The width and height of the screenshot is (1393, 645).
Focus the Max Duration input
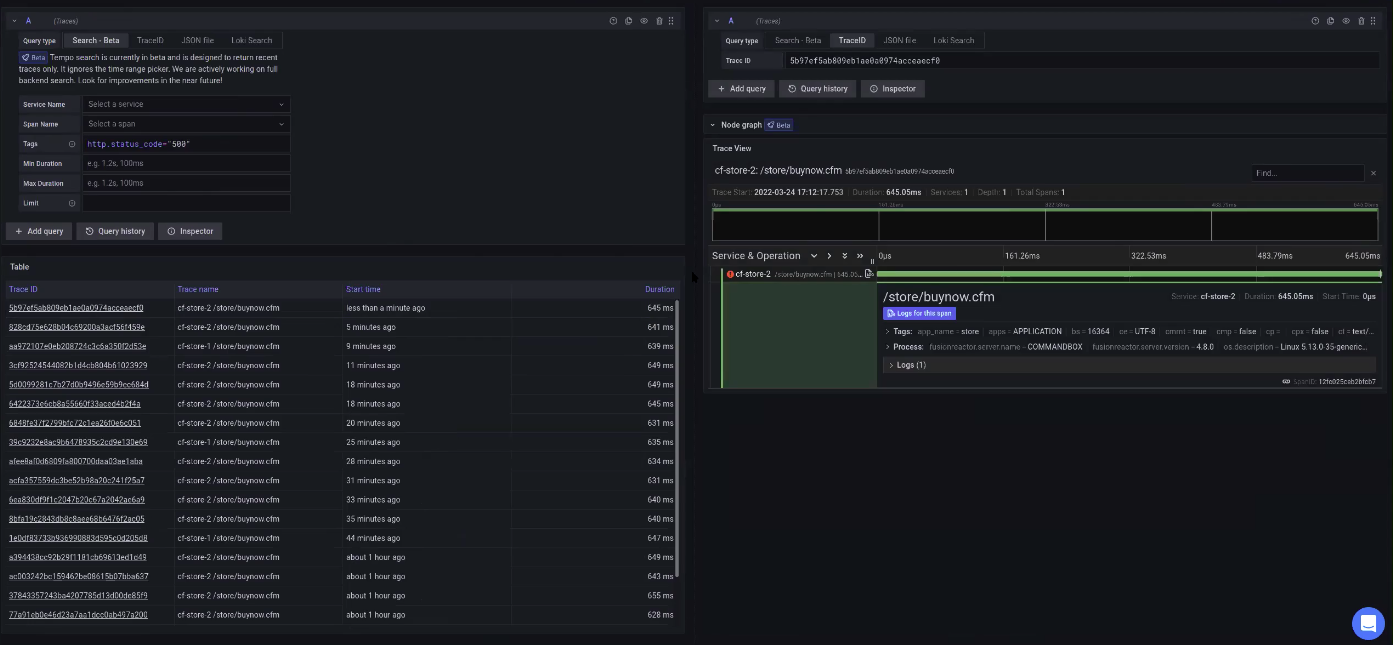click(186, 183)
